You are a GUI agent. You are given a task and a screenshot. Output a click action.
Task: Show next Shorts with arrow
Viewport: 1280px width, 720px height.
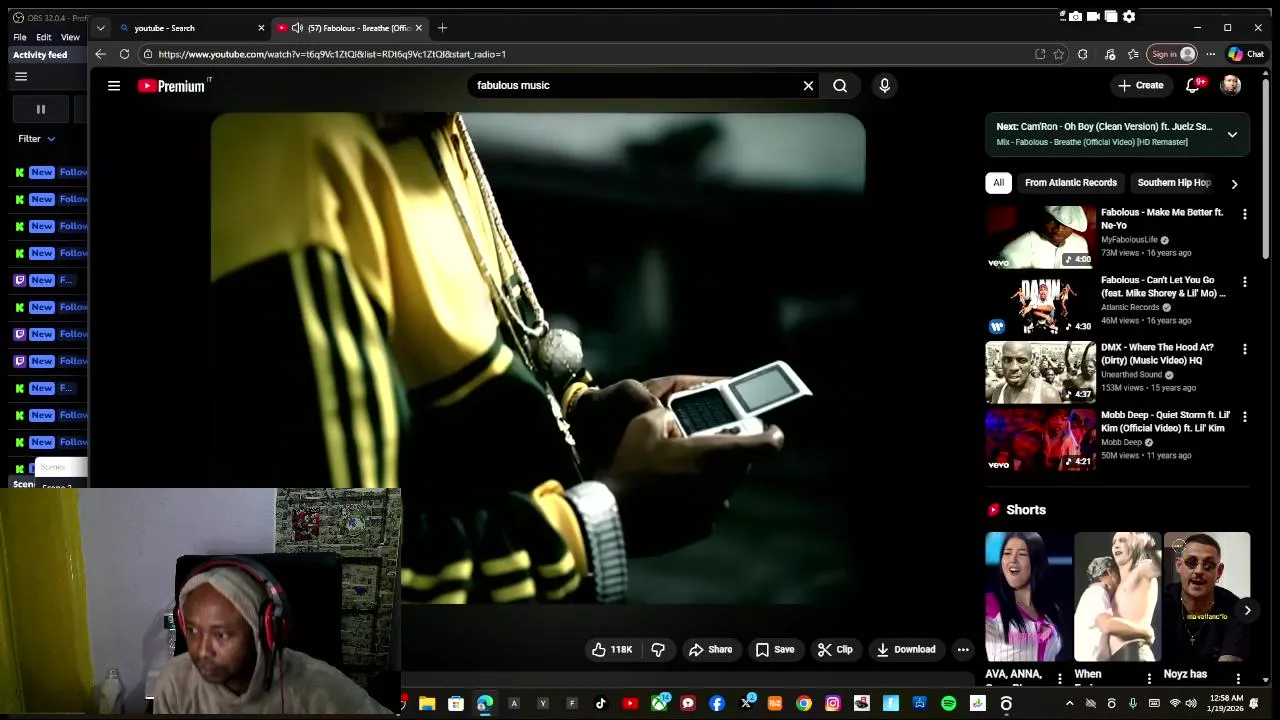coord(1247,610)
